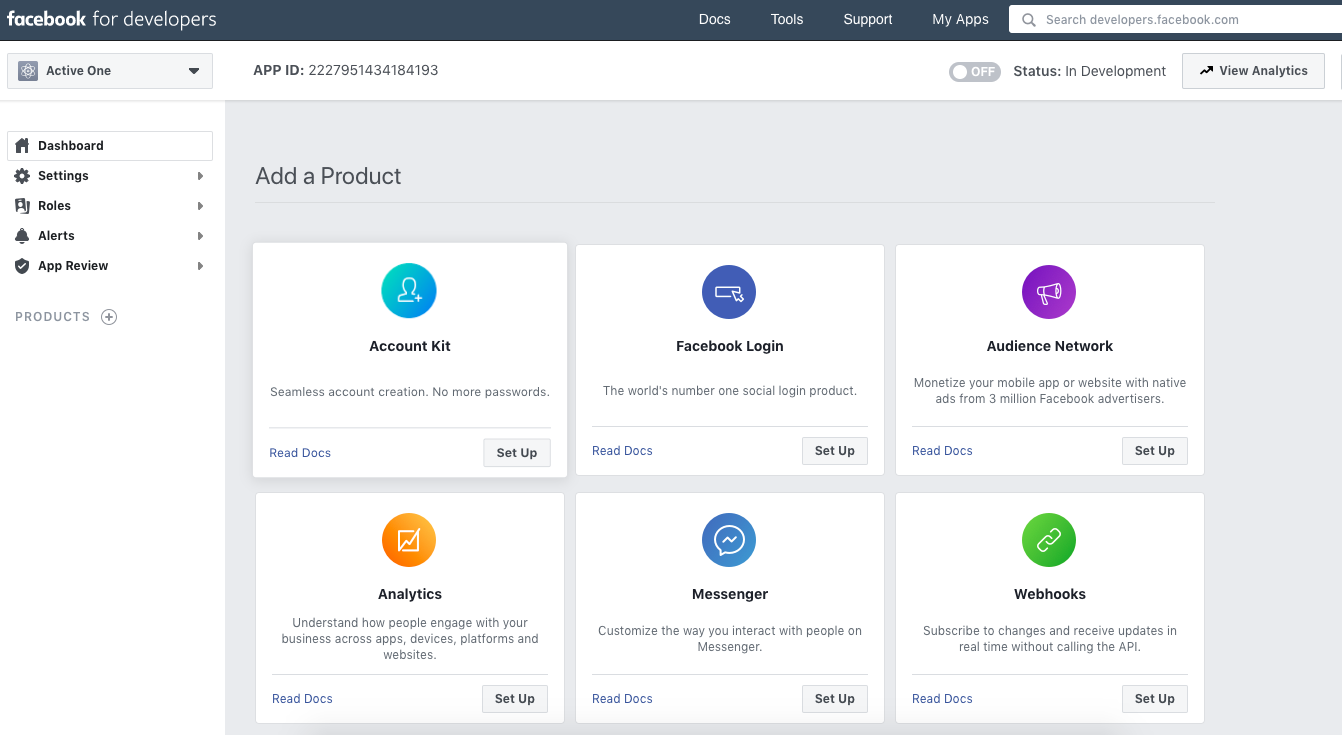Click the Alerts bell icon

click(22, 236)
